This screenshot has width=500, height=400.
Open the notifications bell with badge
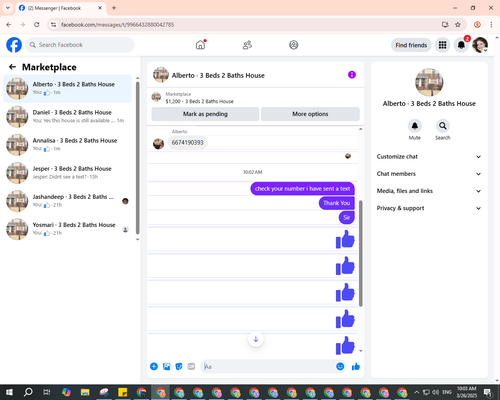[x=461, y=45]
